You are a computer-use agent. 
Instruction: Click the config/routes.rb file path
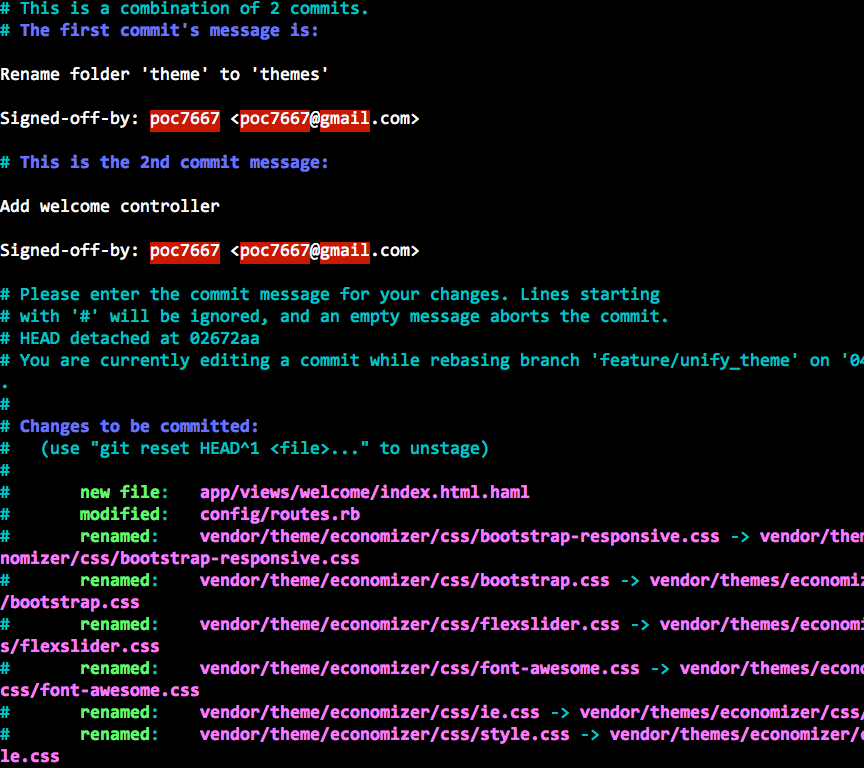tap(279, 515)
